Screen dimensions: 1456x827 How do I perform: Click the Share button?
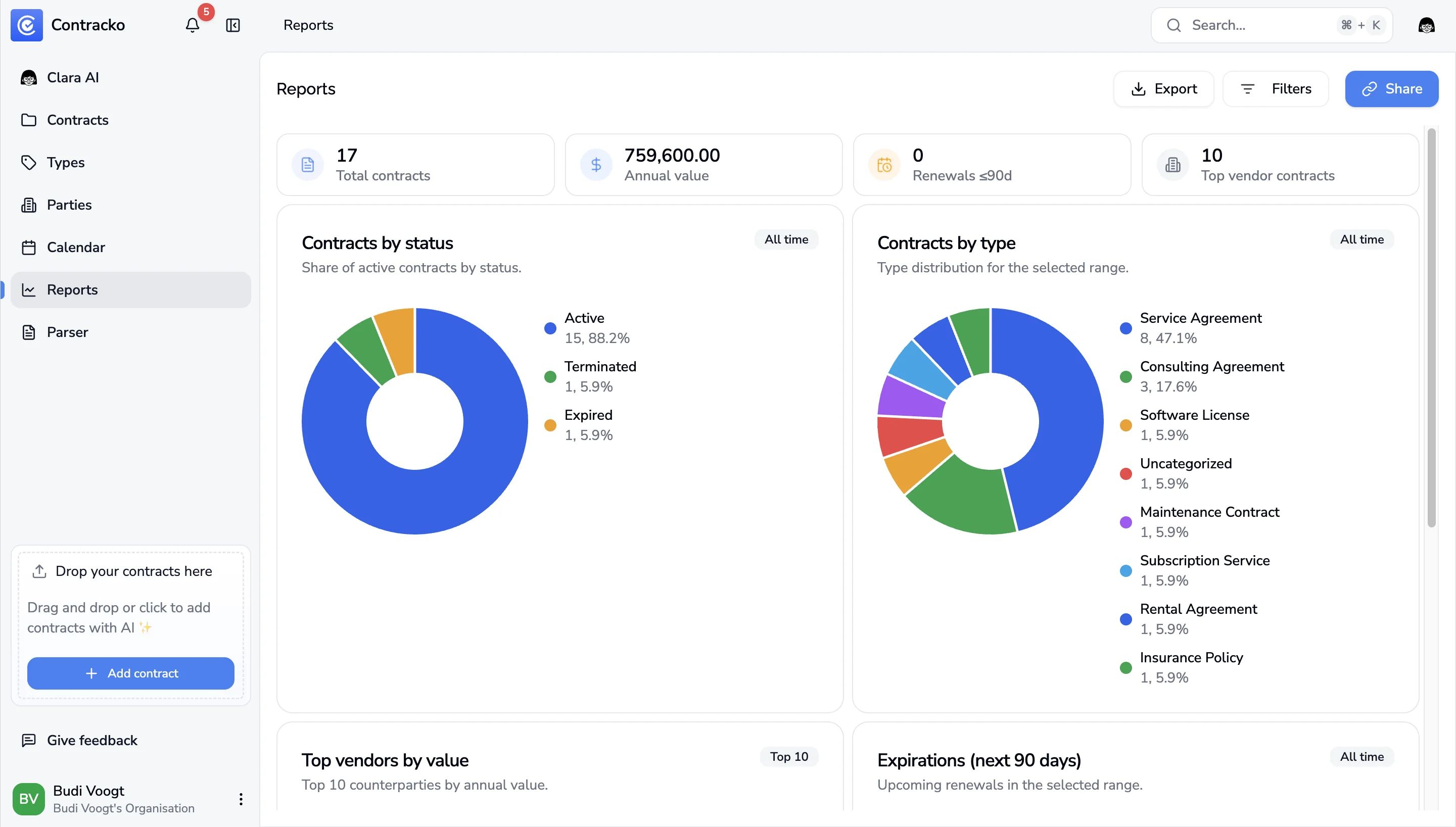point(1391,89)
